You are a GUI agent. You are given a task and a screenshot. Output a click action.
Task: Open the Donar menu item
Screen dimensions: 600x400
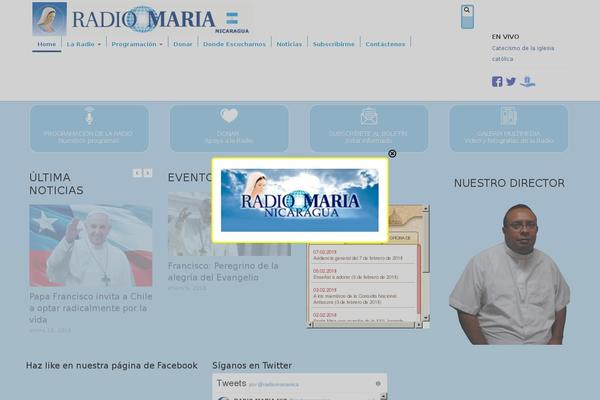[x=183, y=44]
